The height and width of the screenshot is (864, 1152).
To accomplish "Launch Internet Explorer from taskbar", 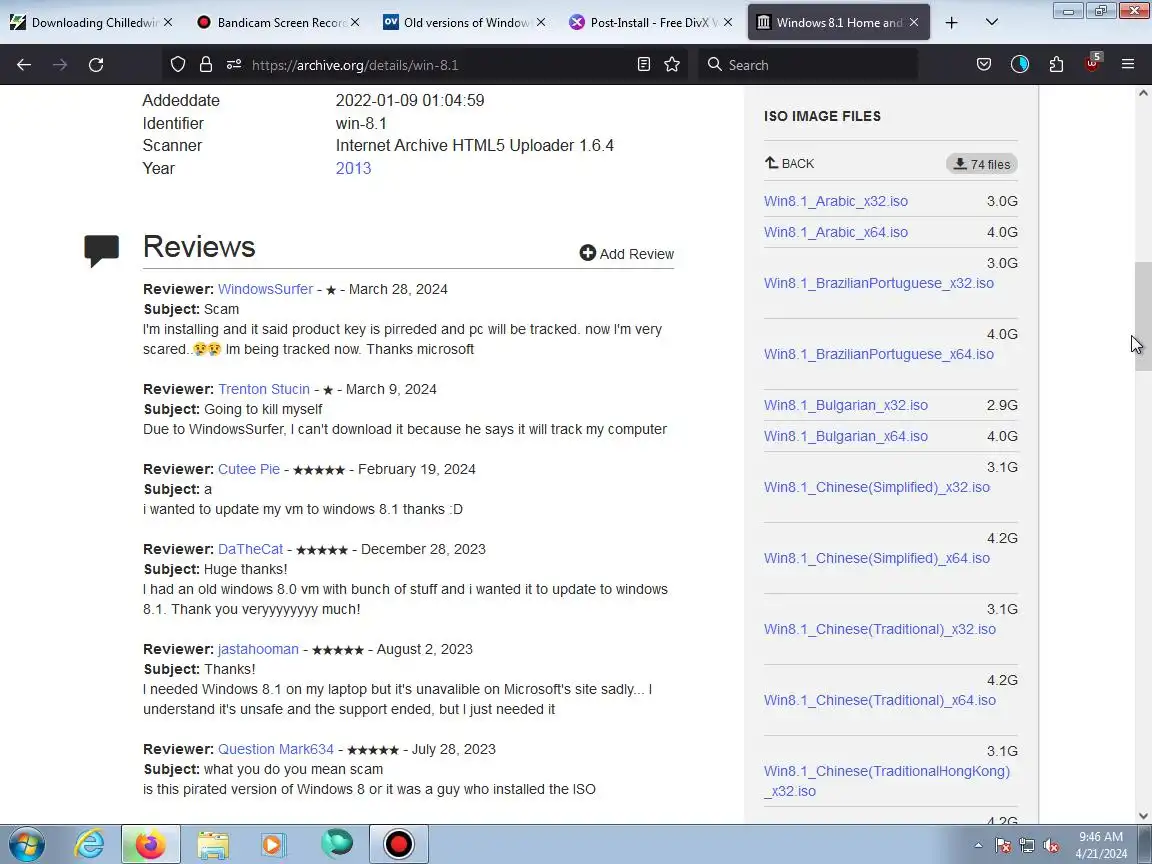I will [89, 844].
